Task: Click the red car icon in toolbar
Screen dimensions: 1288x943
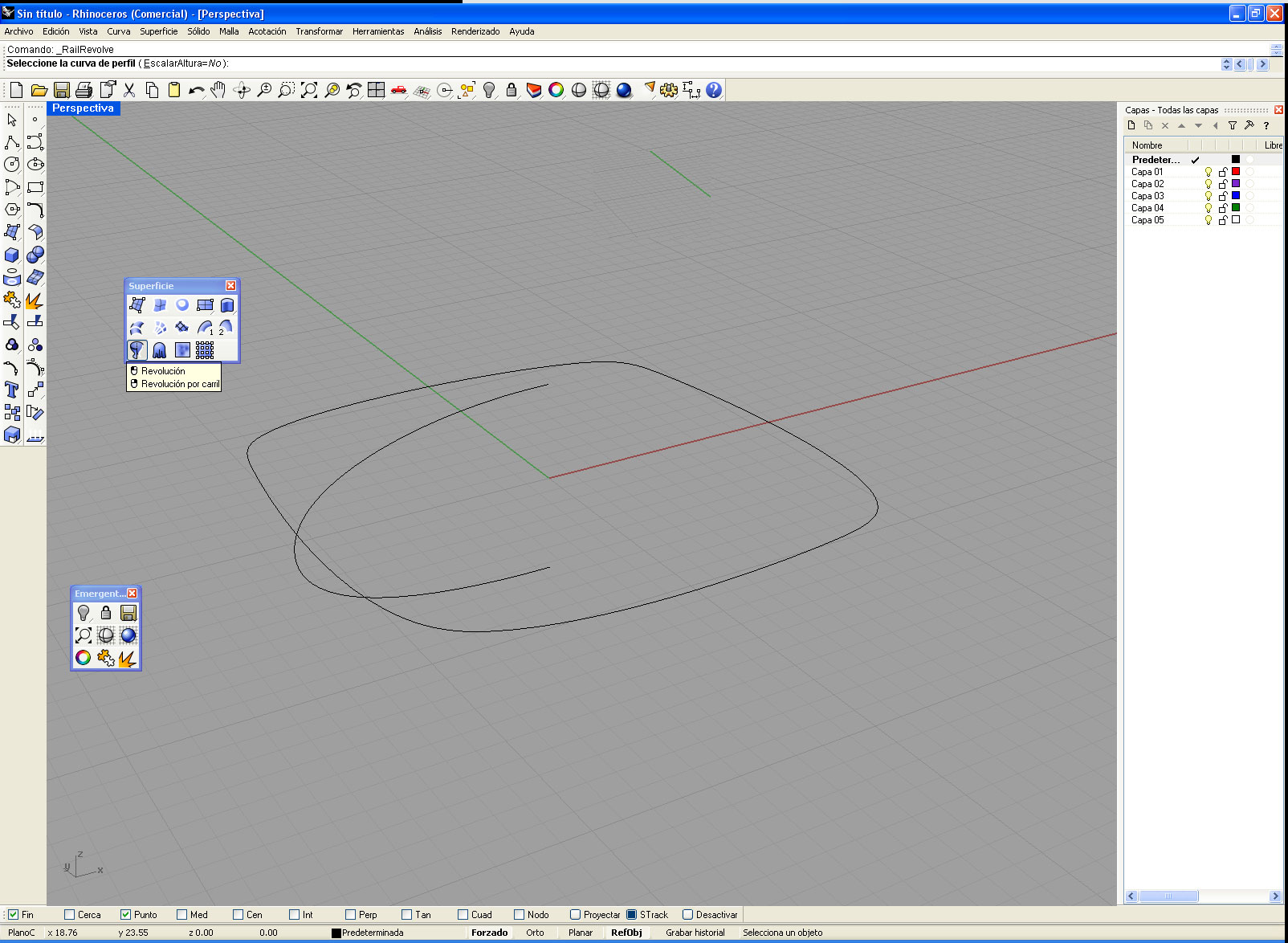Action: coord(398,90)
